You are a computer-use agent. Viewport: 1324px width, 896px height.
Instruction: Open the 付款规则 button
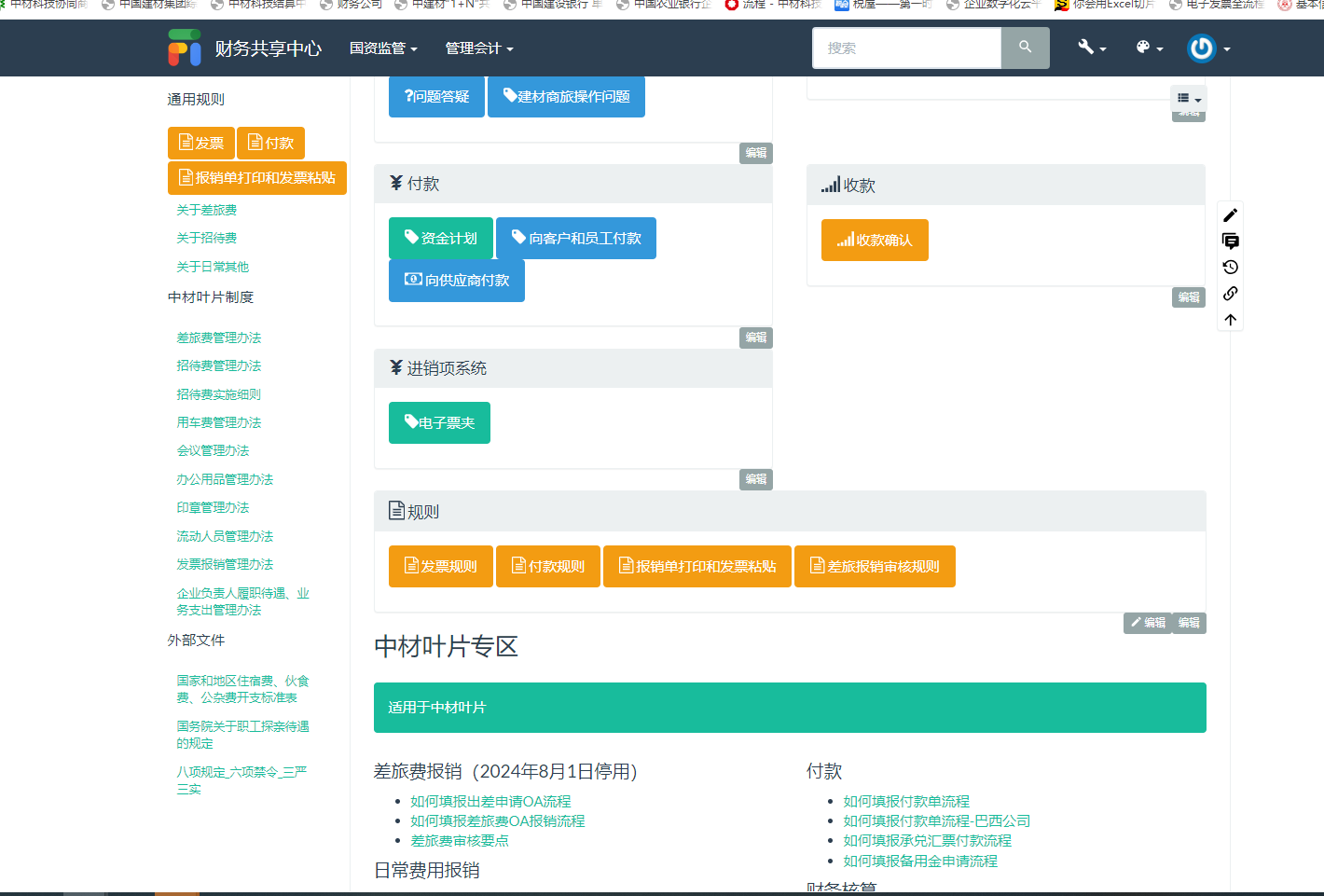click(x=548, y=566)
